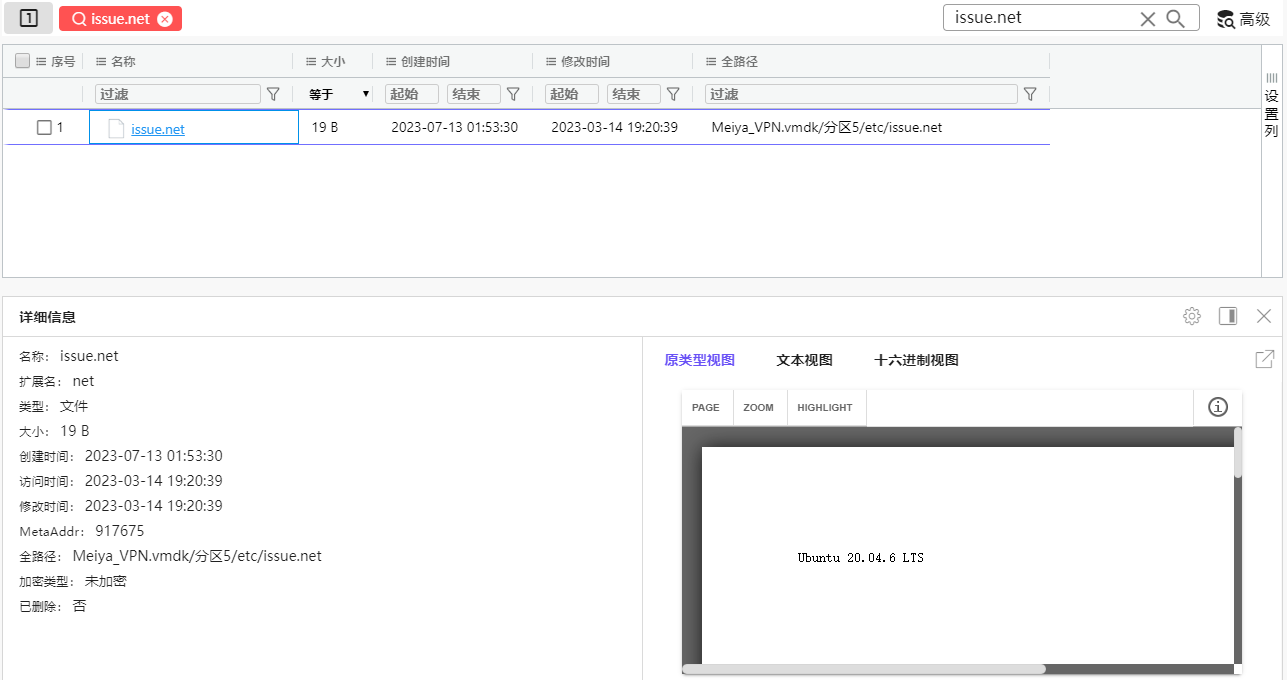
Task: Switch to 十六进制视图 tab
Action: 916,360
